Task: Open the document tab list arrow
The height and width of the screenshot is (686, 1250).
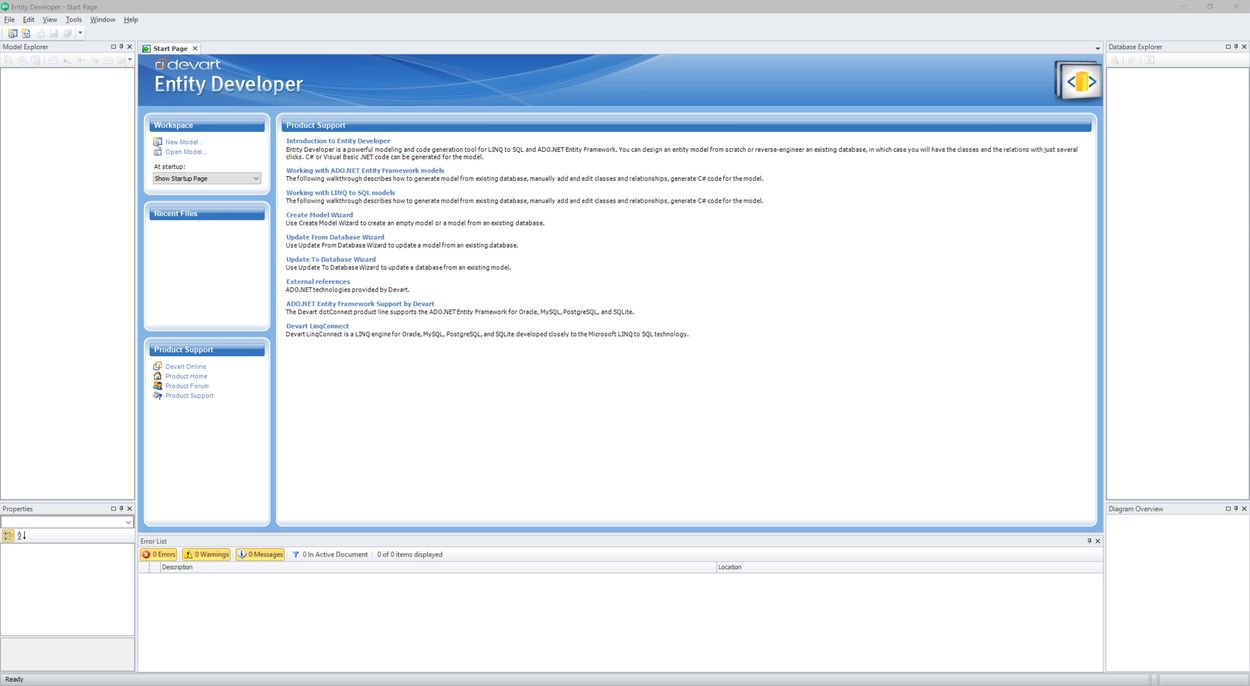Action: (1098, 48)
